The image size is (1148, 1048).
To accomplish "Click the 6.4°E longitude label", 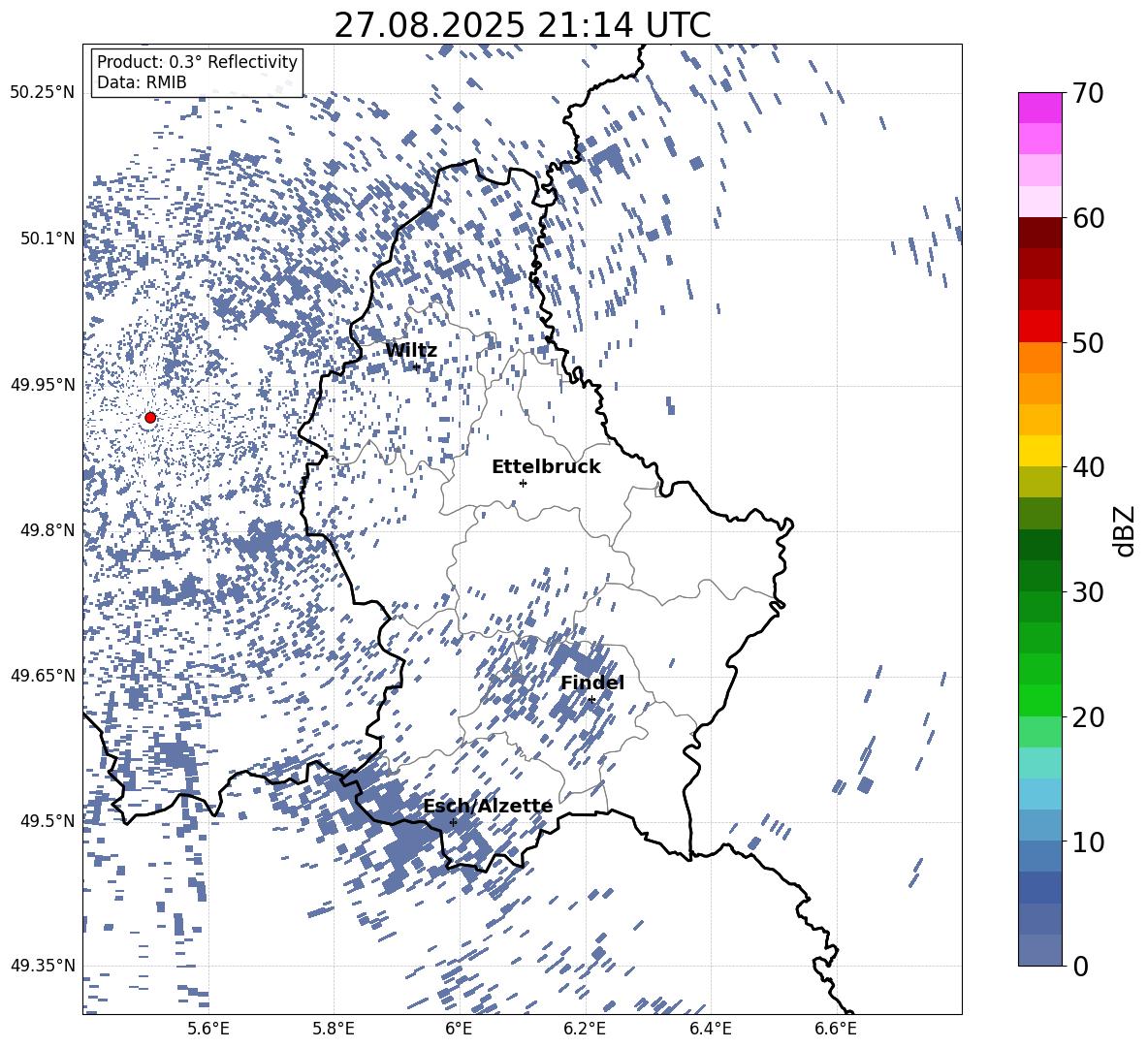I will click(x=710, y=1029).
